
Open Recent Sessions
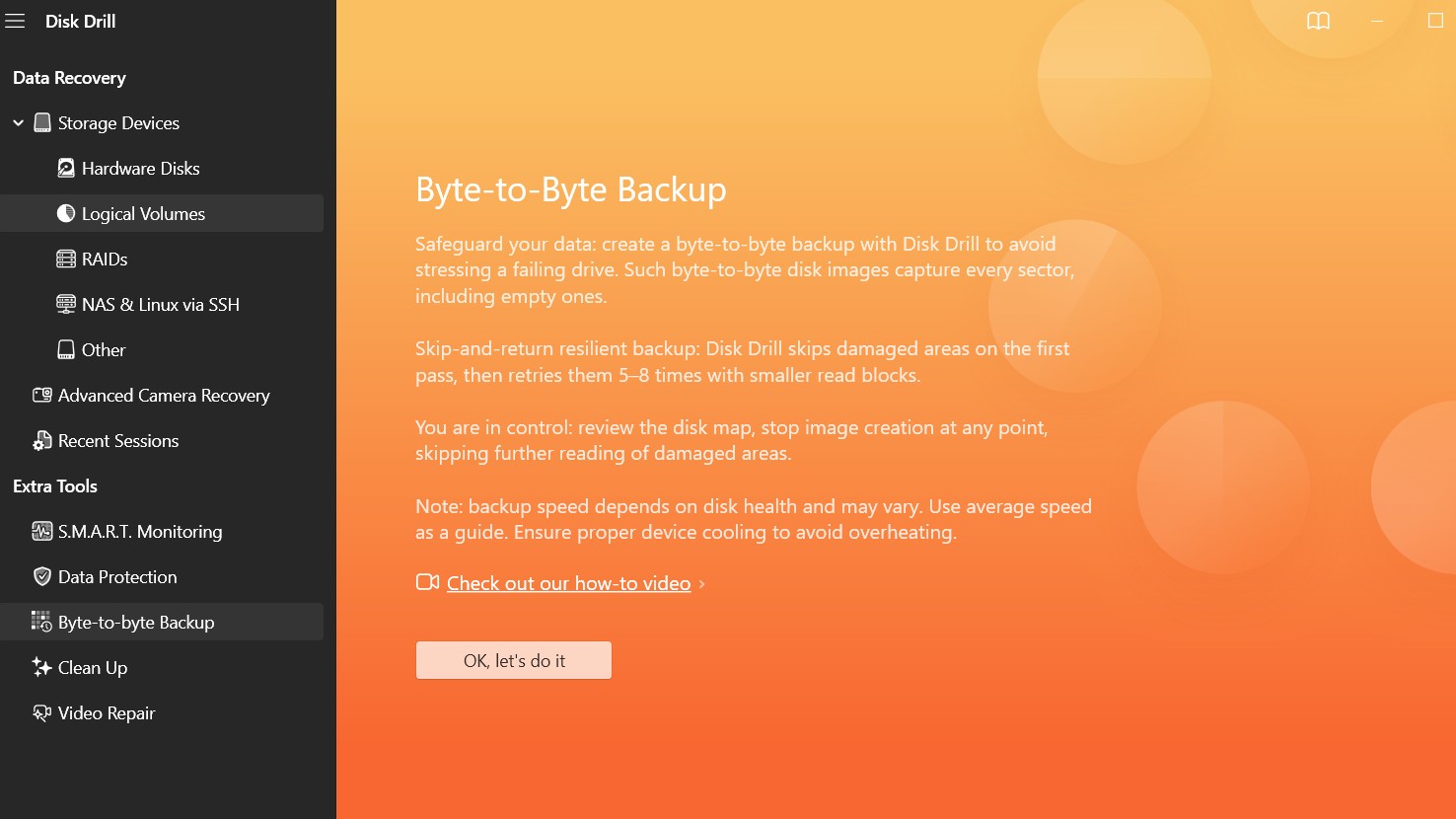[x=118, y=441]
